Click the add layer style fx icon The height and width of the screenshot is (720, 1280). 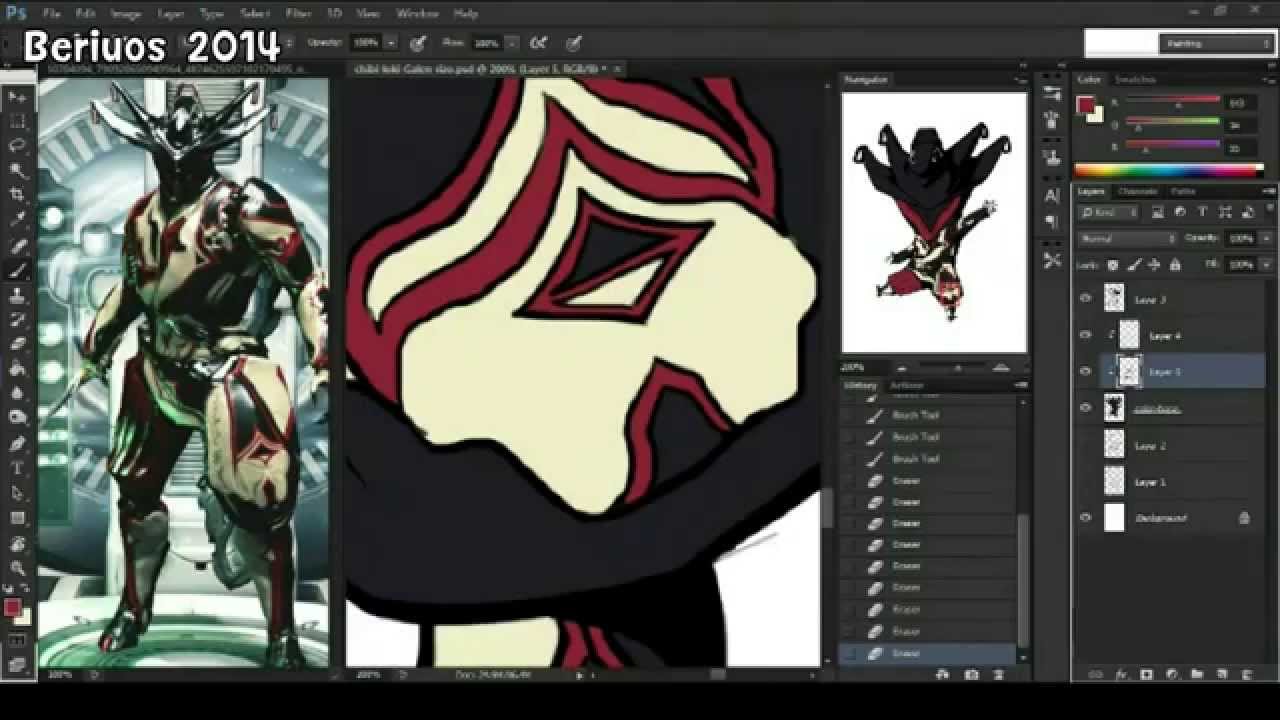coord(1121,675)
